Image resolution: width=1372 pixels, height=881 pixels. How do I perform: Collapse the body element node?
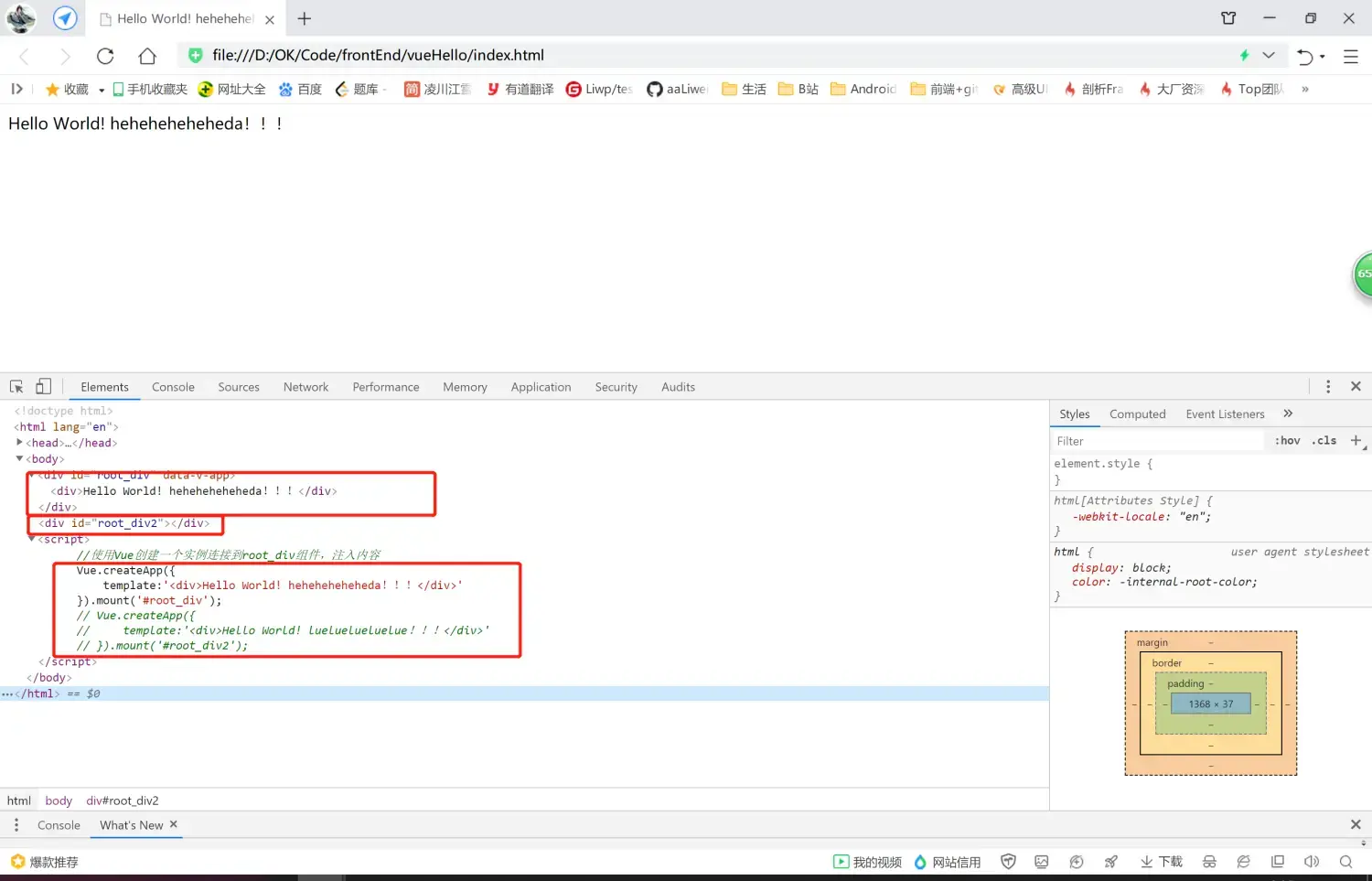pos(19,458)
